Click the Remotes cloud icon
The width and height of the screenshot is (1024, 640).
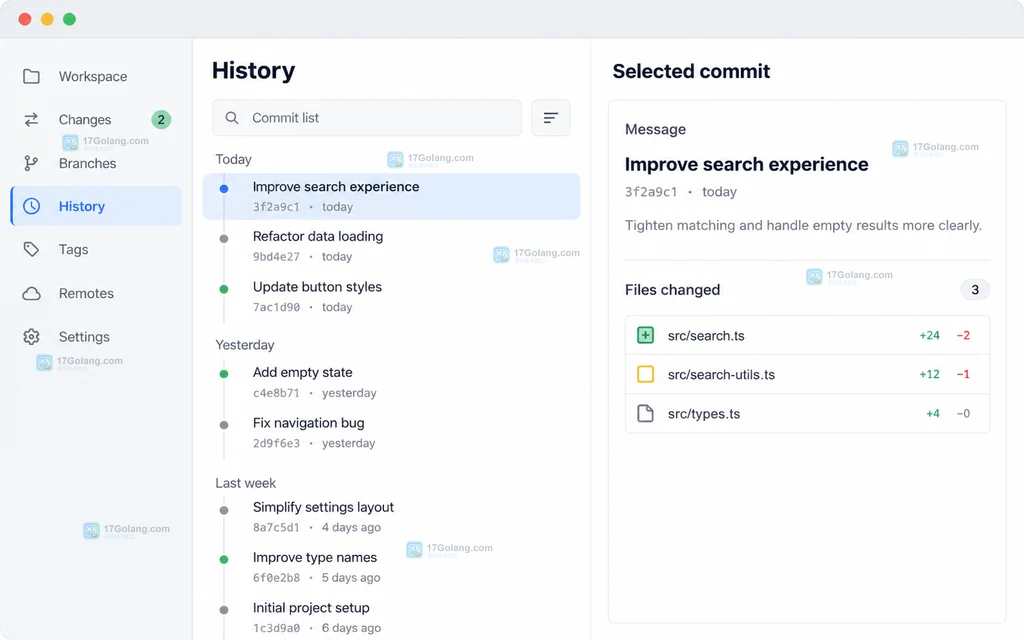point(31,293)
